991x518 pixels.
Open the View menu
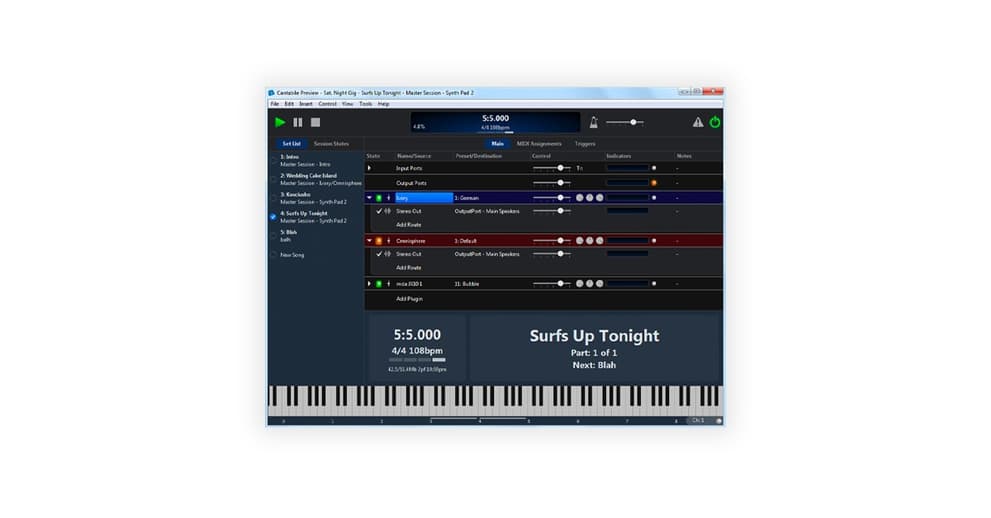pyautogui.click(x=348, y=104)
